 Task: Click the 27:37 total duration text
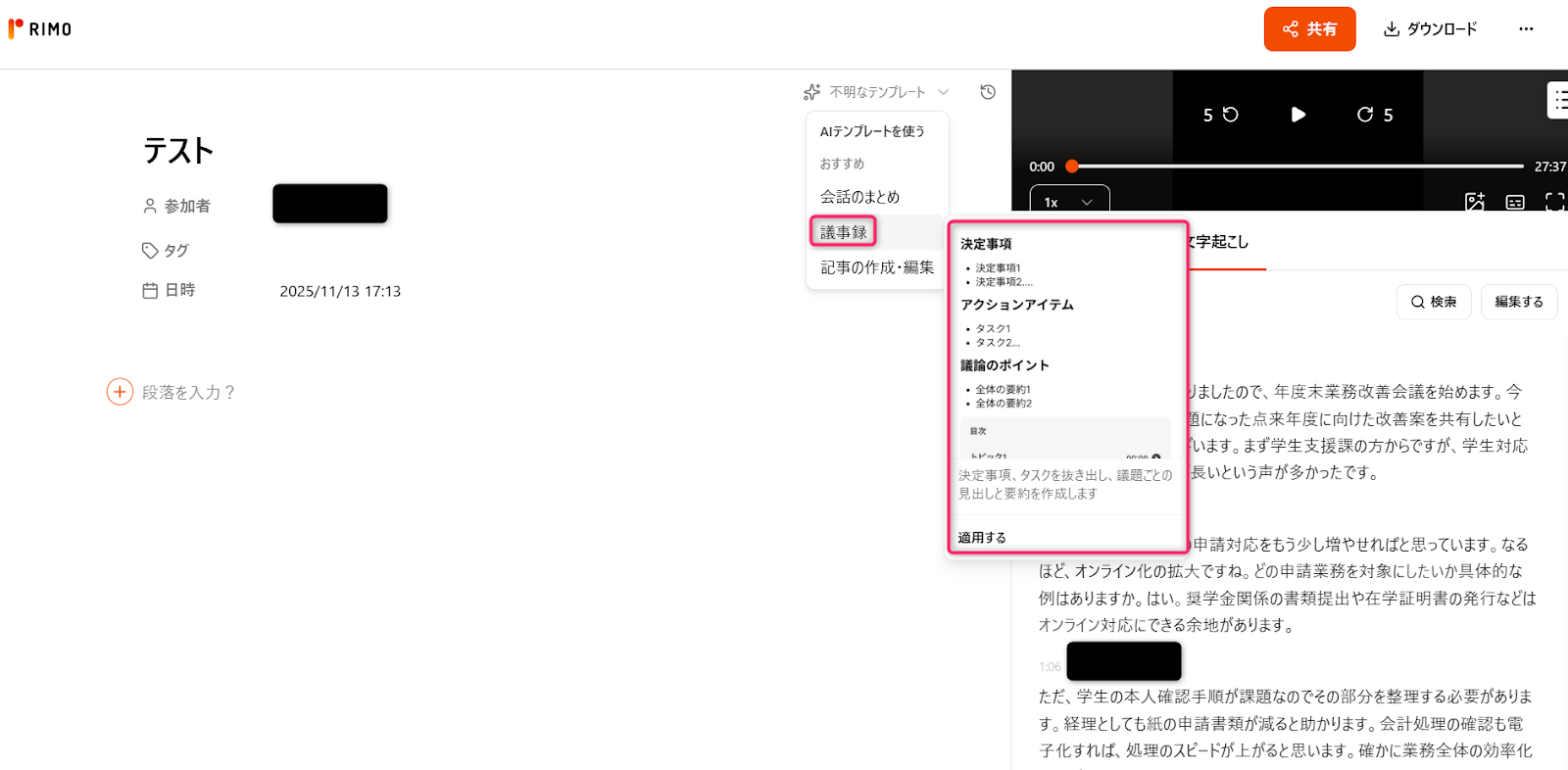click(1550, 167)
